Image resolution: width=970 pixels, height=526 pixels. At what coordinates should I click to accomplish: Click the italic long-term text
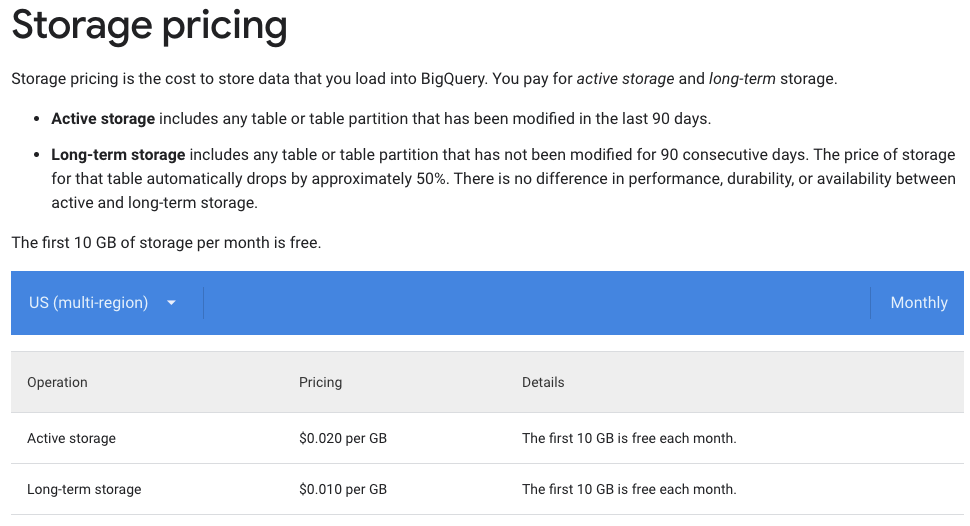pos(742,79)
